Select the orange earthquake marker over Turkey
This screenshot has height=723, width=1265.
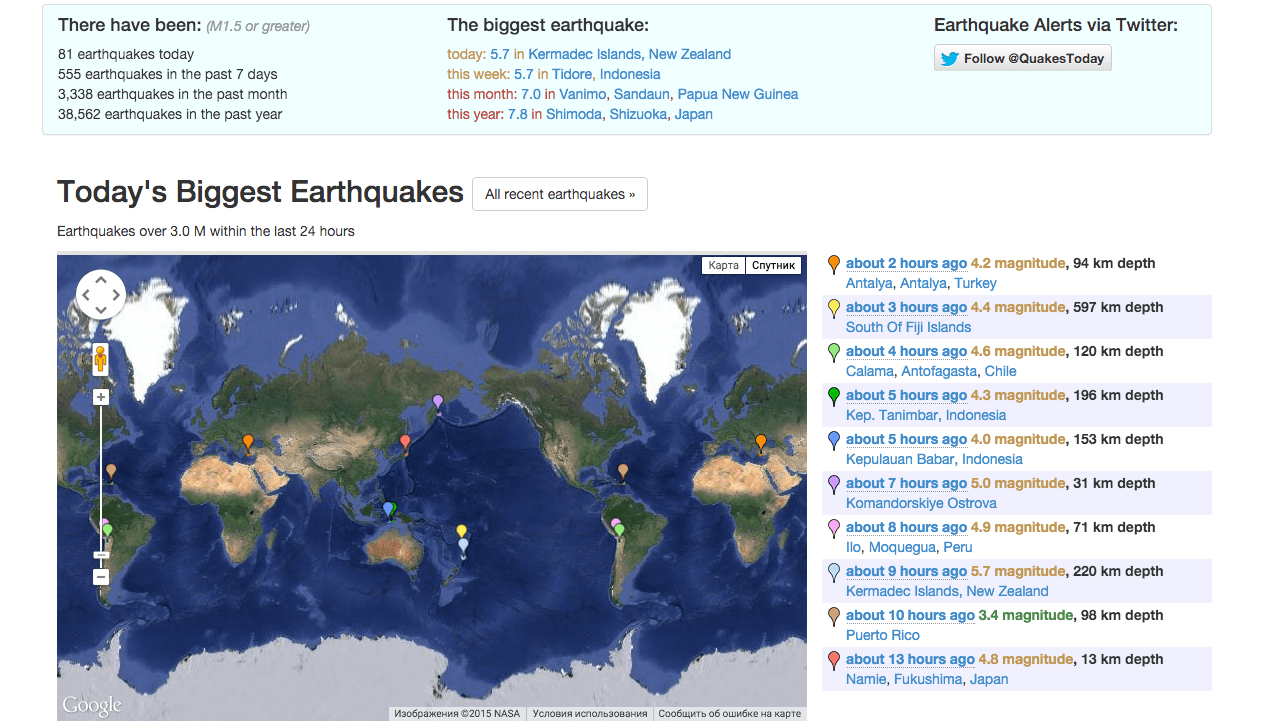(248, 440)
